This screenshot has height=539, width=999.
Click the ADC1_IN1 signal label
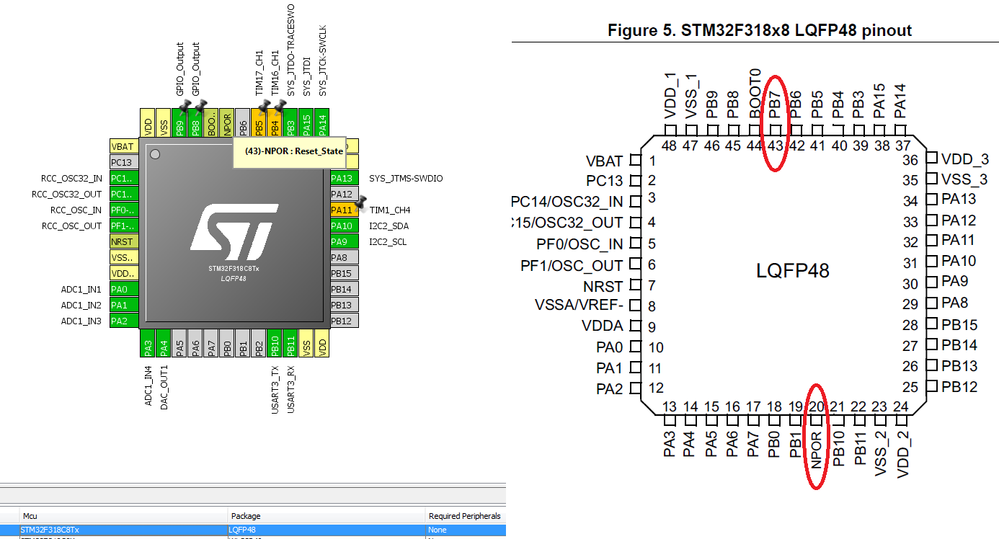point(81,289)
